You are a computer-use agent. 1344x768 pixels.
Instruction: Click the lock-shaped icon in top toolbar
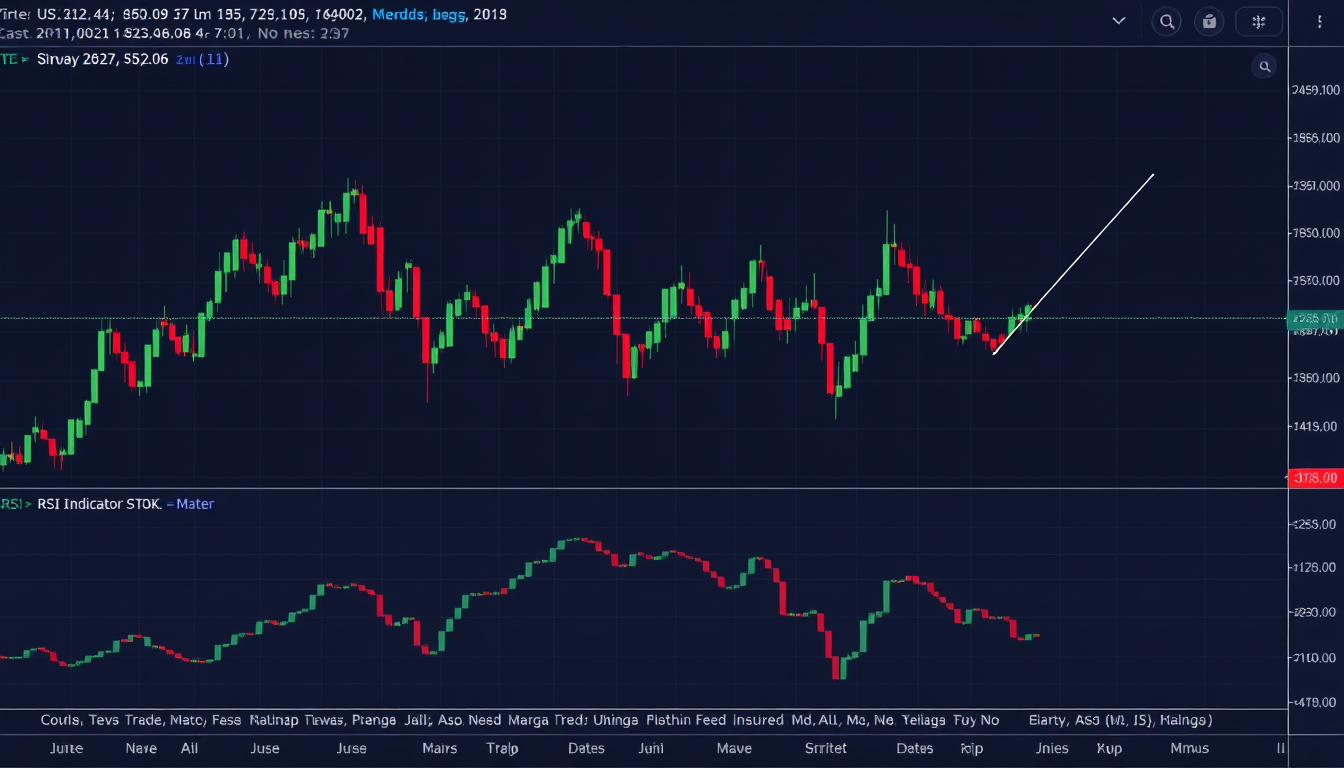point(1210,21)
